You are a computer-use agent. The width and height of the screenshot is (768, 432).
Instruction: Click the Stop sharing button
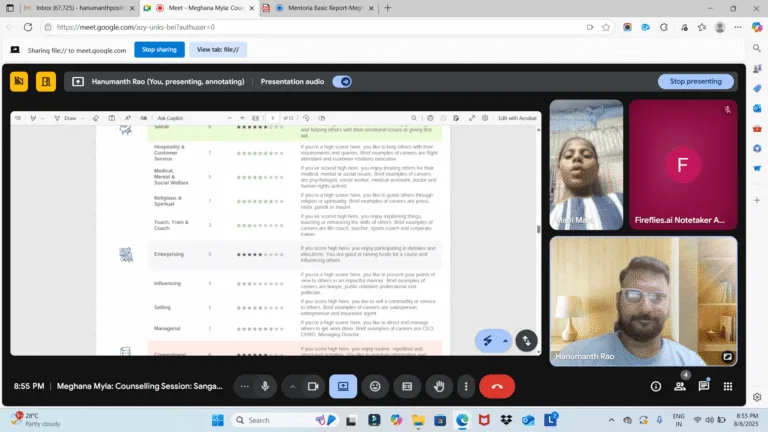(x=159, y=49)
